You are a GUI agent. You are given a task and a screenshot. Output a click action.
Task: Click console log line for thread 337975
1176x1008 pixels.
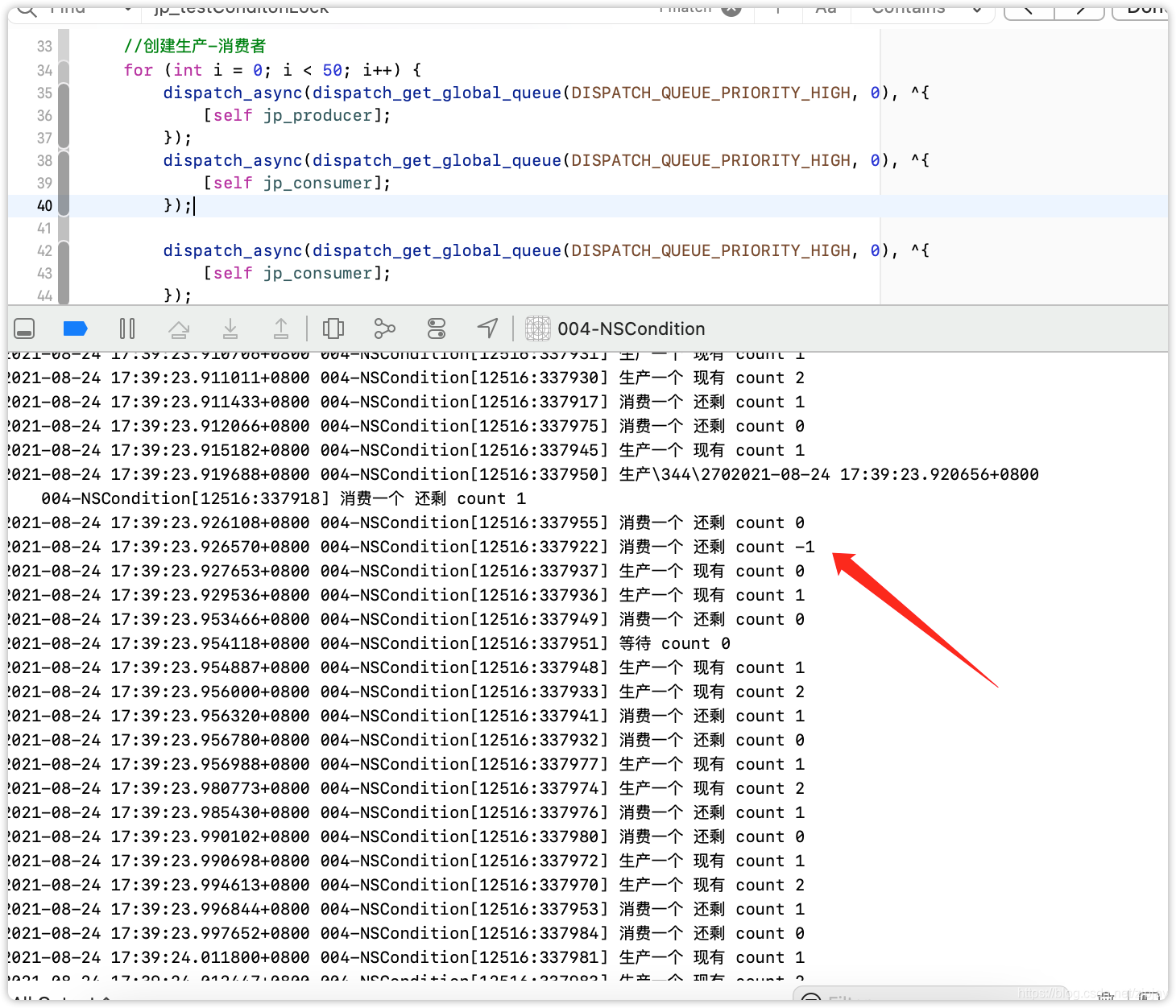point(406,426)
